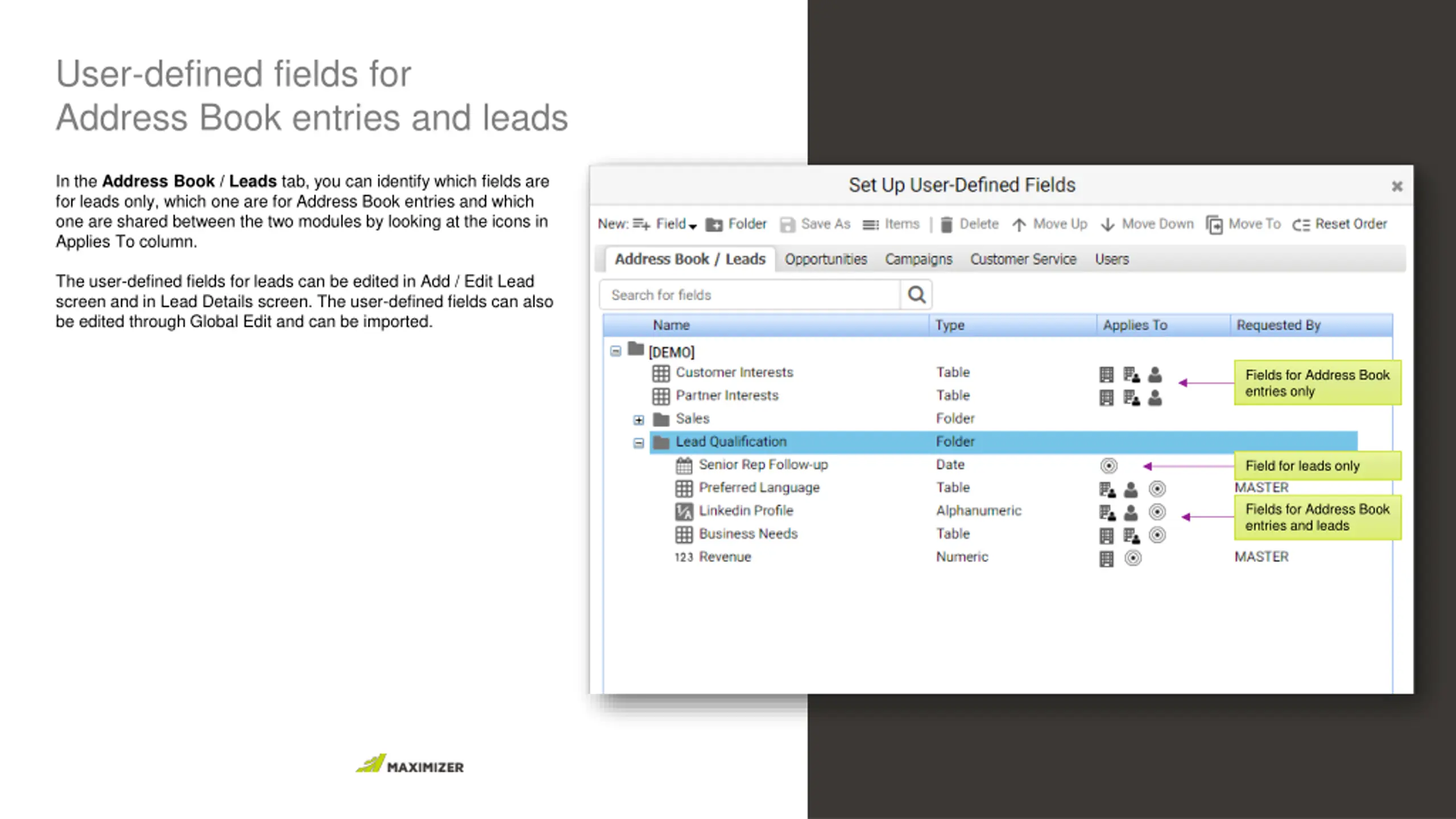This screenshot has width=1456, height=819.
Task: Click the Maximizer logo
Action: (409, 764)
